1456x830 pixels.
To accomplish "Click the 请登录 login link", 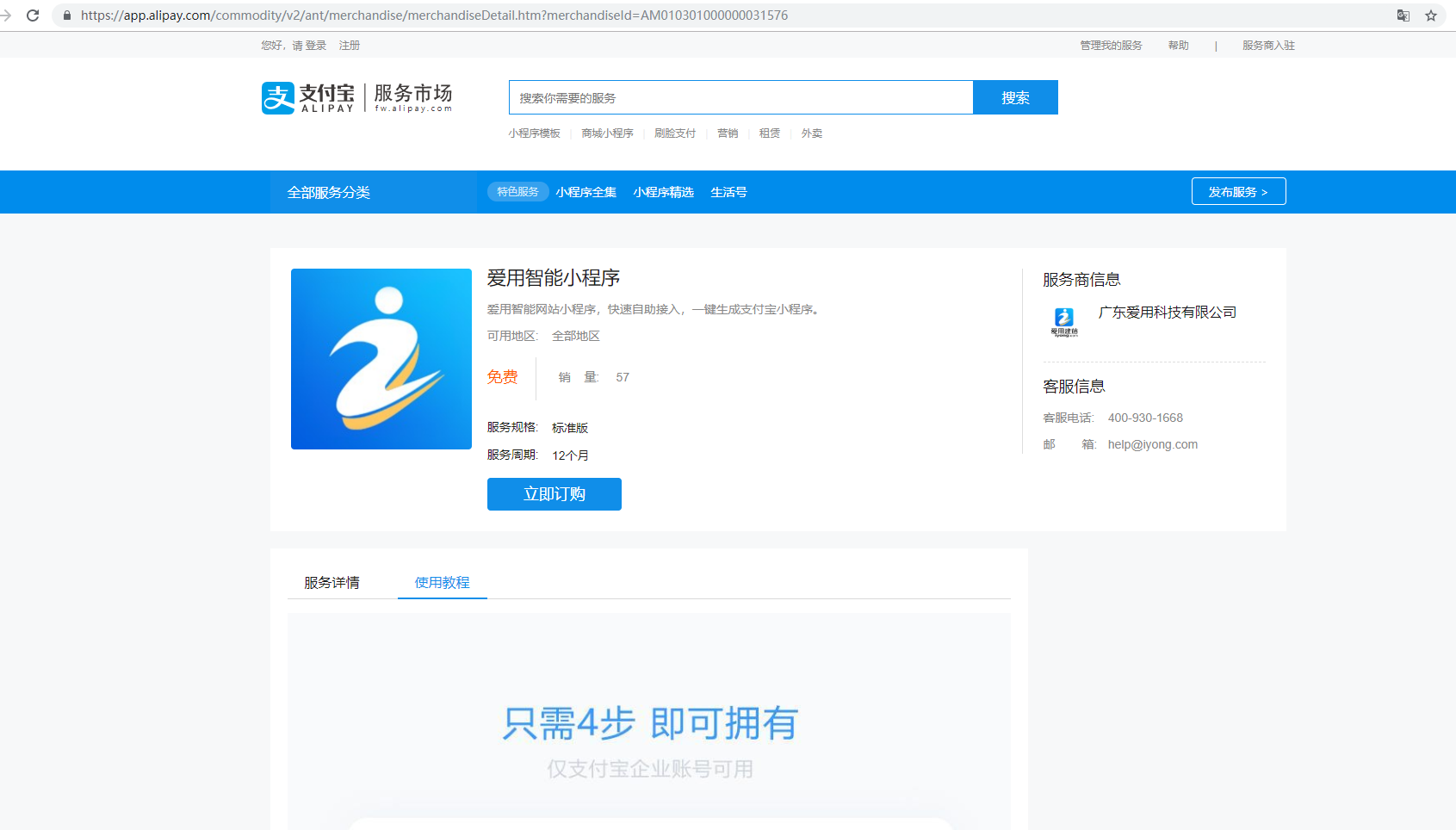I will [x=311, y=45].
